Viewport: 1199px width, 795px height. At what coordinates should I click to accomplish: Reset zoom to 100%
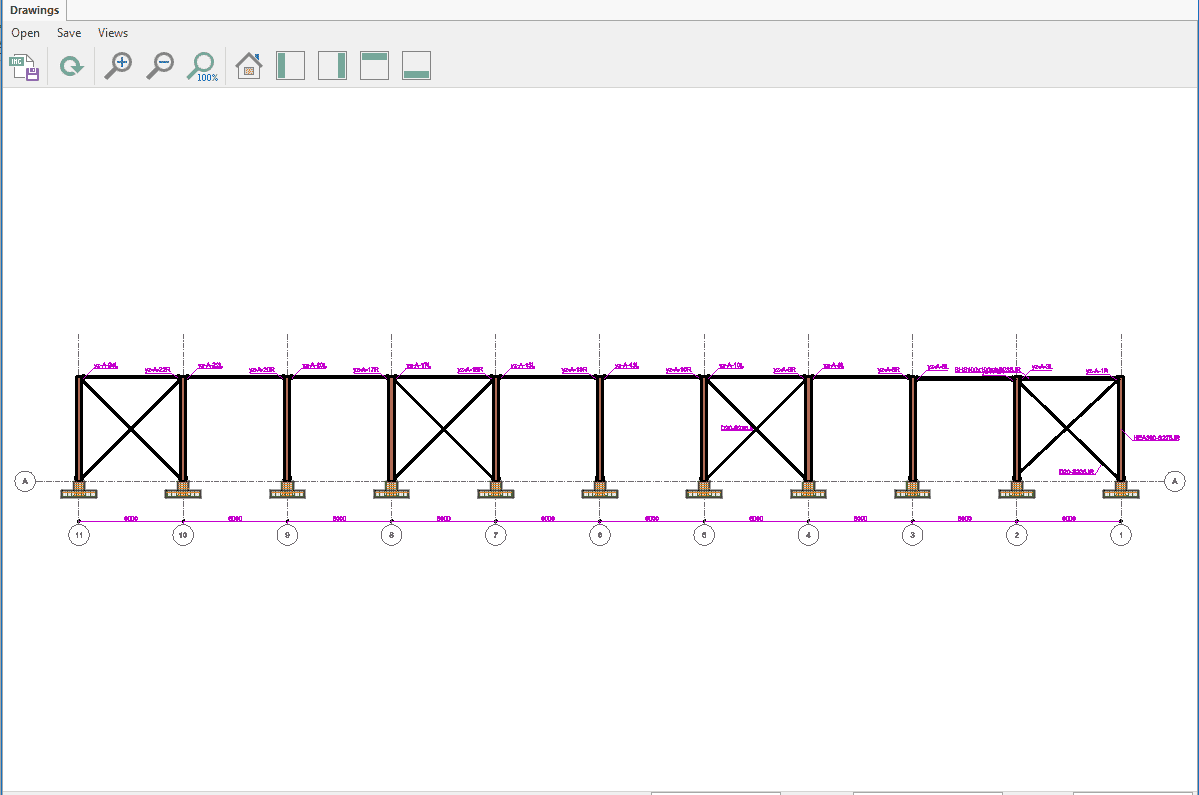coord(203,66)
